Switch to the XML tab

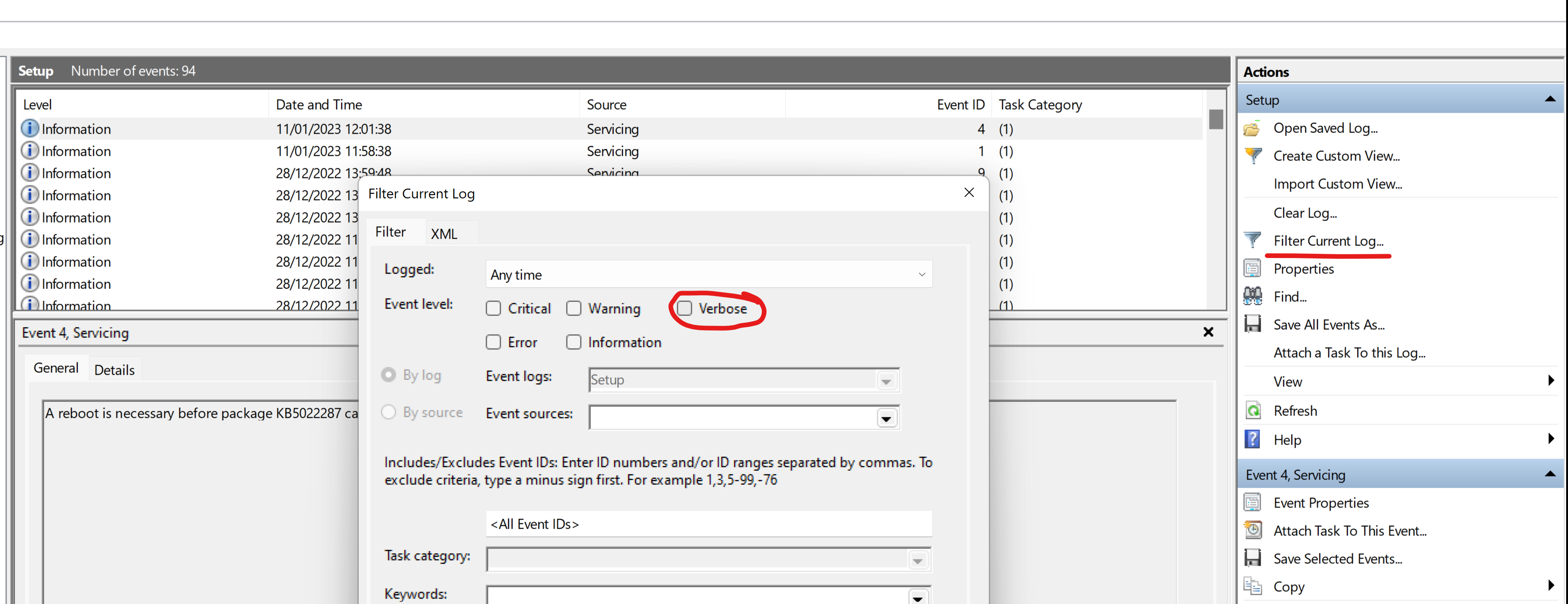(x=444, y=234)
